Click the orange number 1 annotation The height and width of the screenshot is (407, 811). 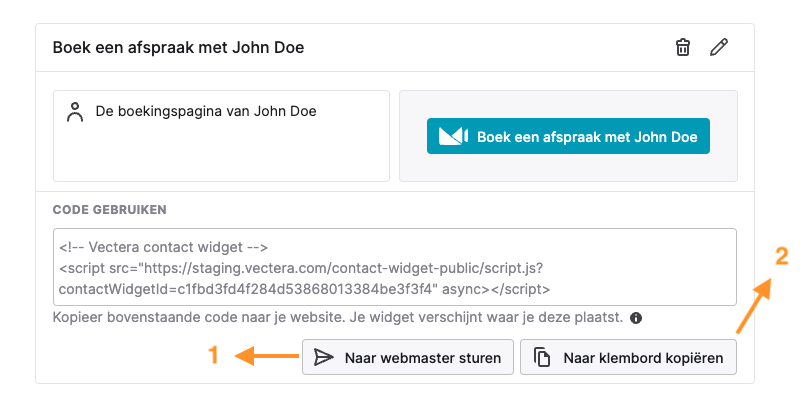tap(212, 355)
